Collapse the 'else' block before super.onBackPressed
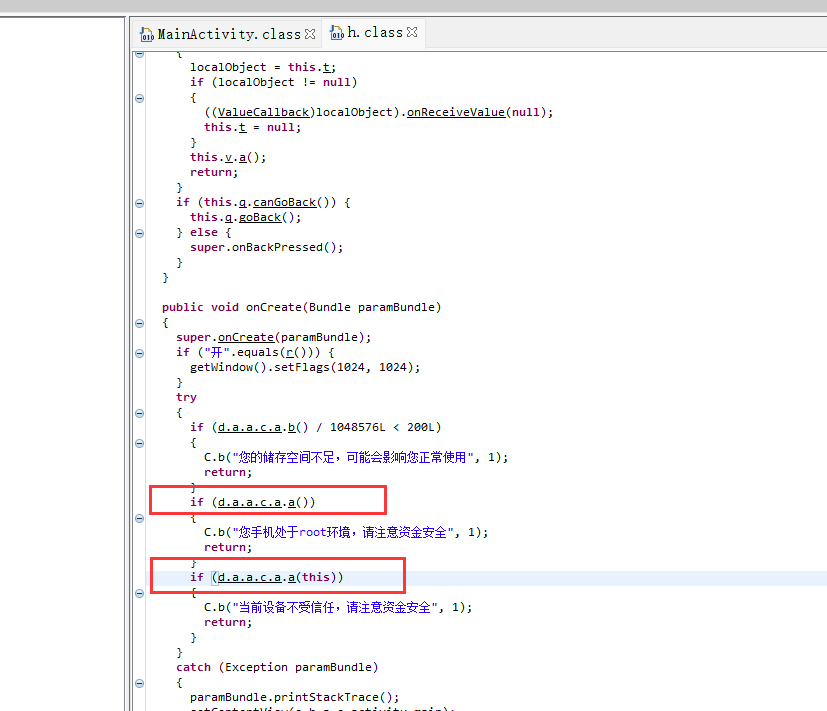827x711 pixels. click(140, 233)
